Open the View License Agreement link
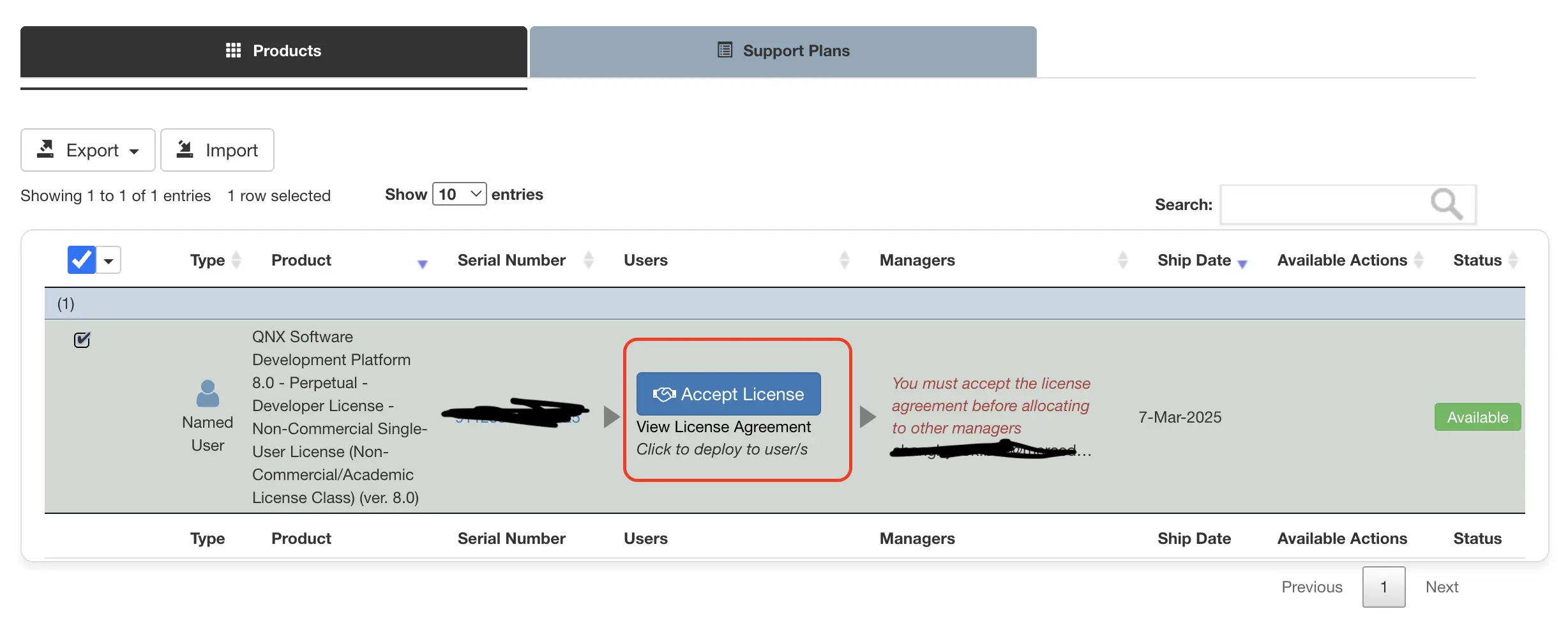1568x632 pixels. click(x=723, y=426)
